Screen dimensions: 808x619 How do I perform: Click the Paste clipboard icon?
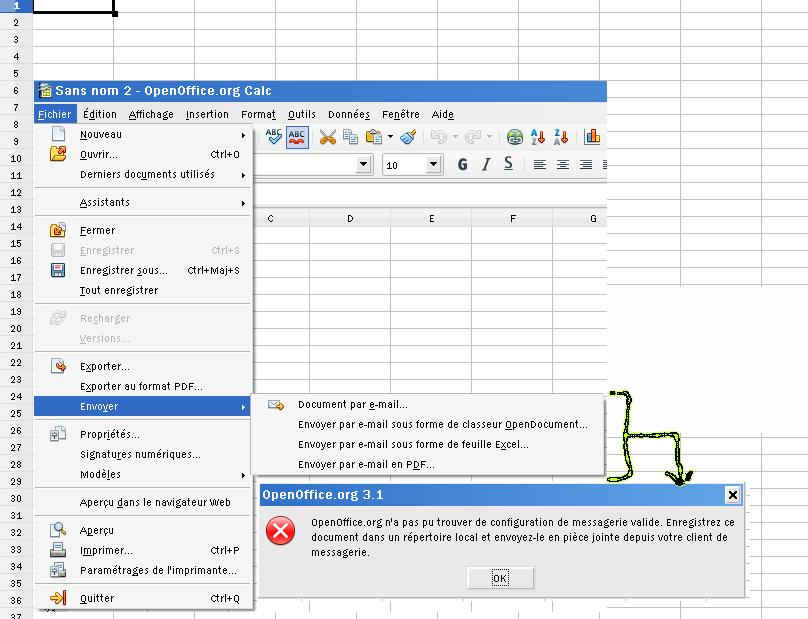pyautogui.click(x=374, y=137)
